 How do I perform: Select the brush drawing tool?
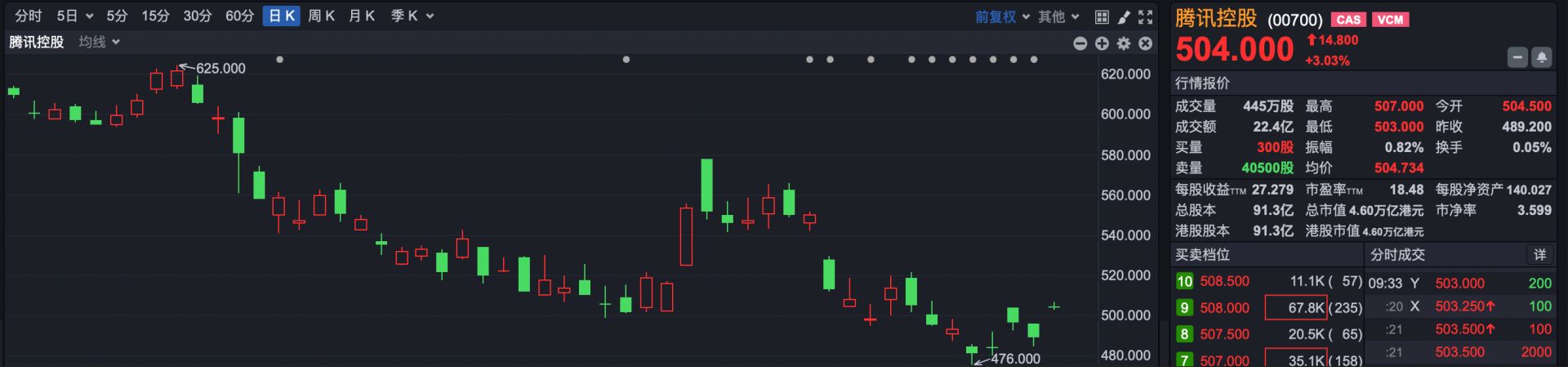point(1124,16)
